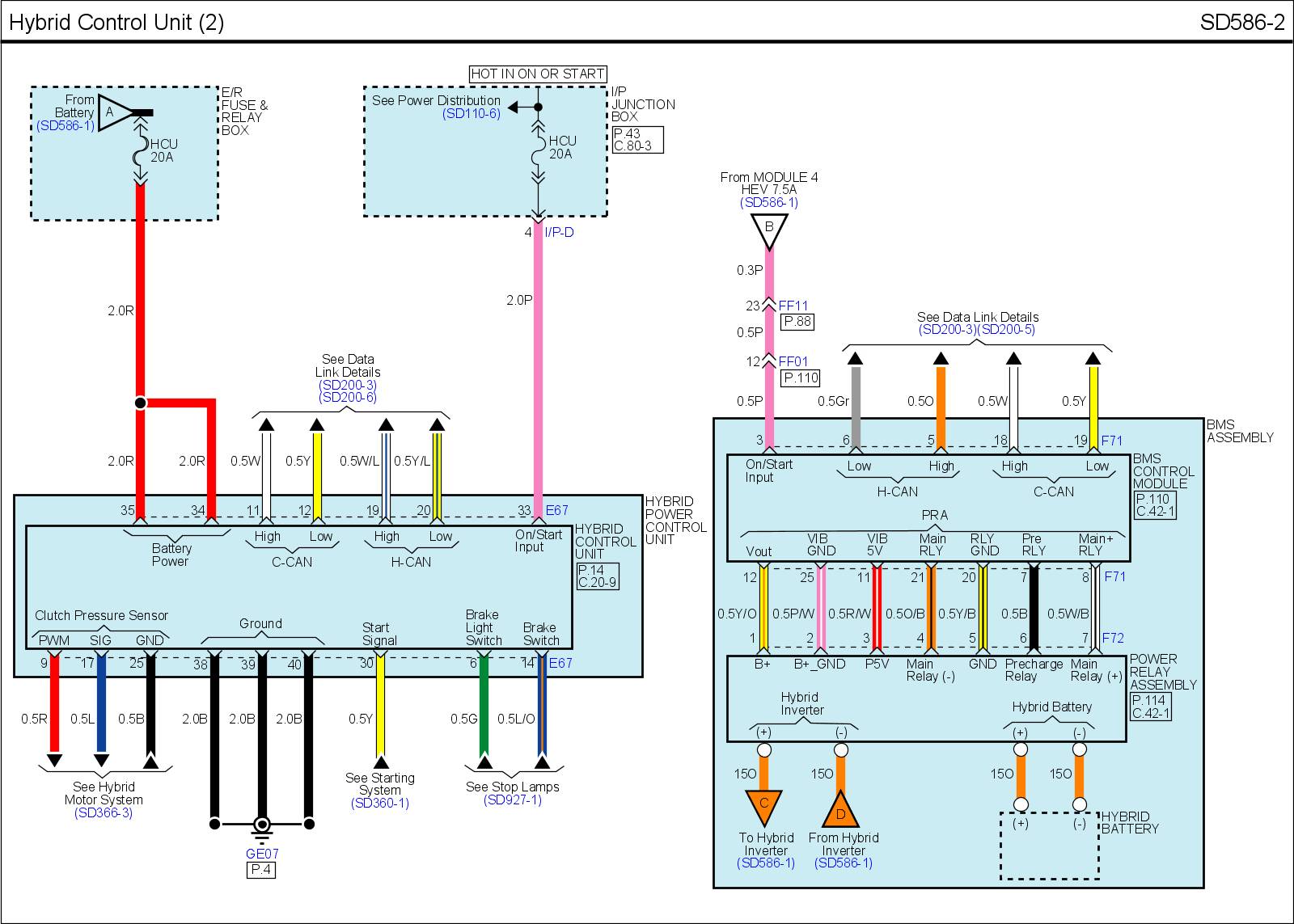Select the dashed hybrid battery box
The image size is (1294, 924).
[1049, 846]
